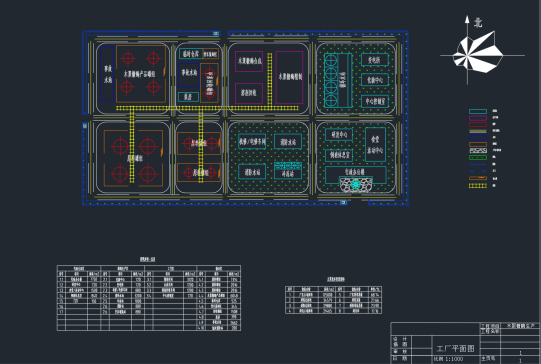Click the top boundary gate marker
The image size is (541, 364).
[216, 33]
